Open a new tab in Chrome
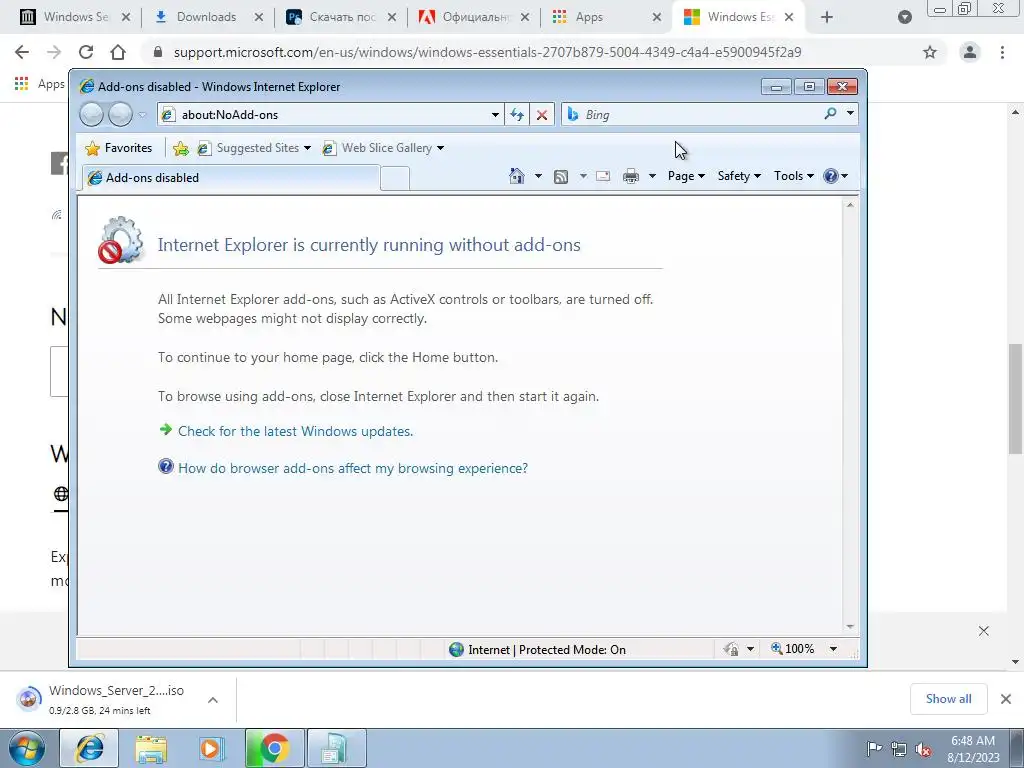The height and width of the screenshot is (768, 1024). click(827, 17)
